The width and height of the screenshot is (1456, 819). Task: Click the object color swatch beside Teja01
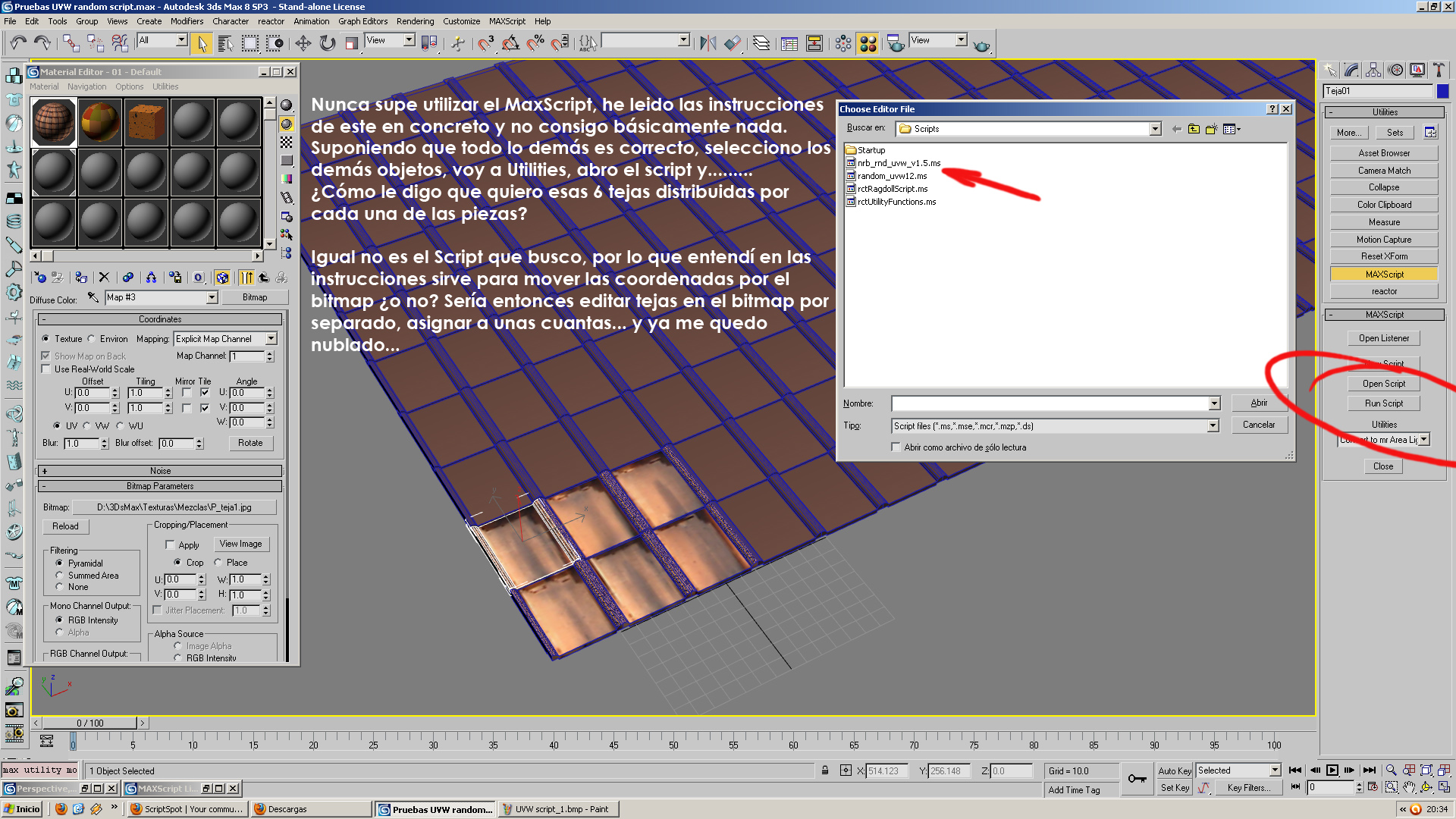(x=1442, y=91)
